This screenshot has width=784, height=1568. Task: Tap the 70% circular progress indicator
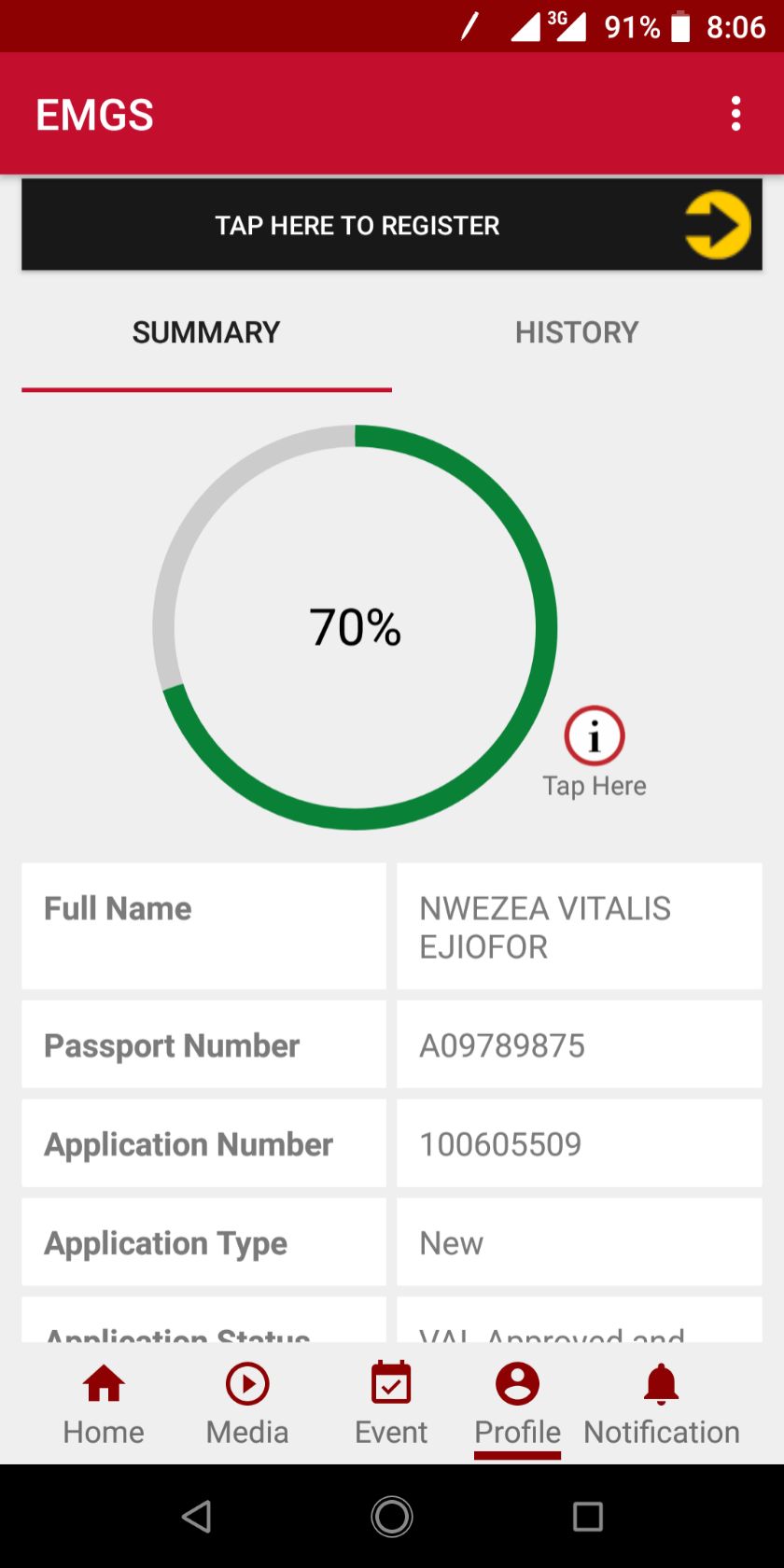355,627
